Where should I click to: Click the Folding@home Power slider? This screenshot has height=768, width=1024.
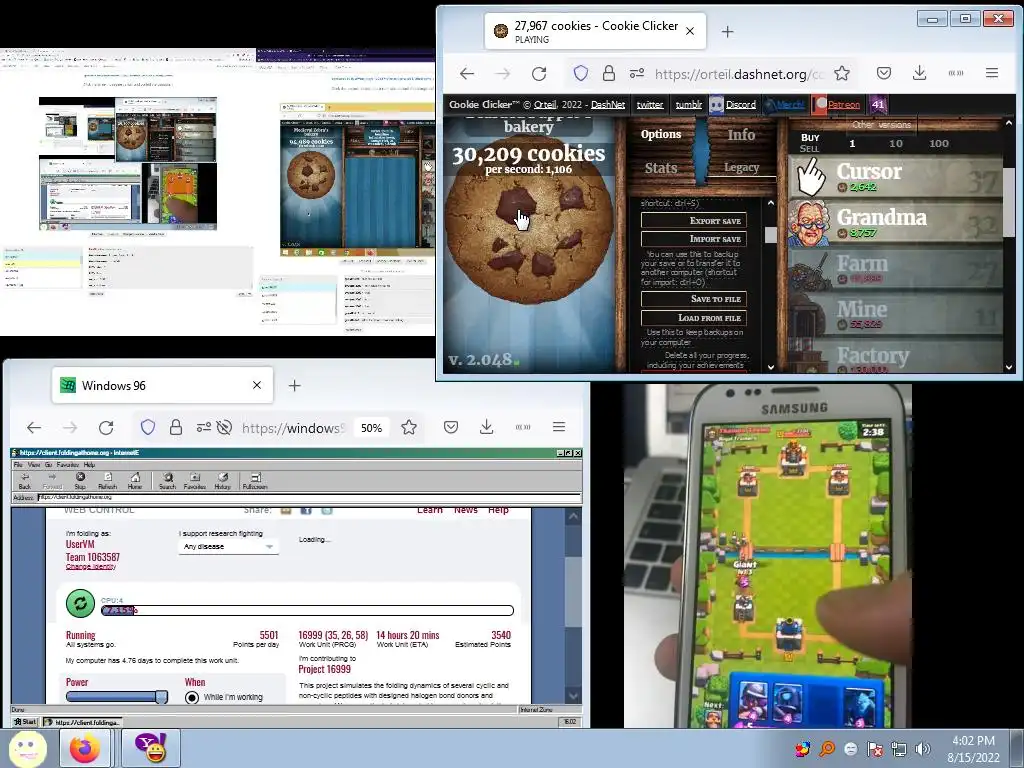click(116, 697)
